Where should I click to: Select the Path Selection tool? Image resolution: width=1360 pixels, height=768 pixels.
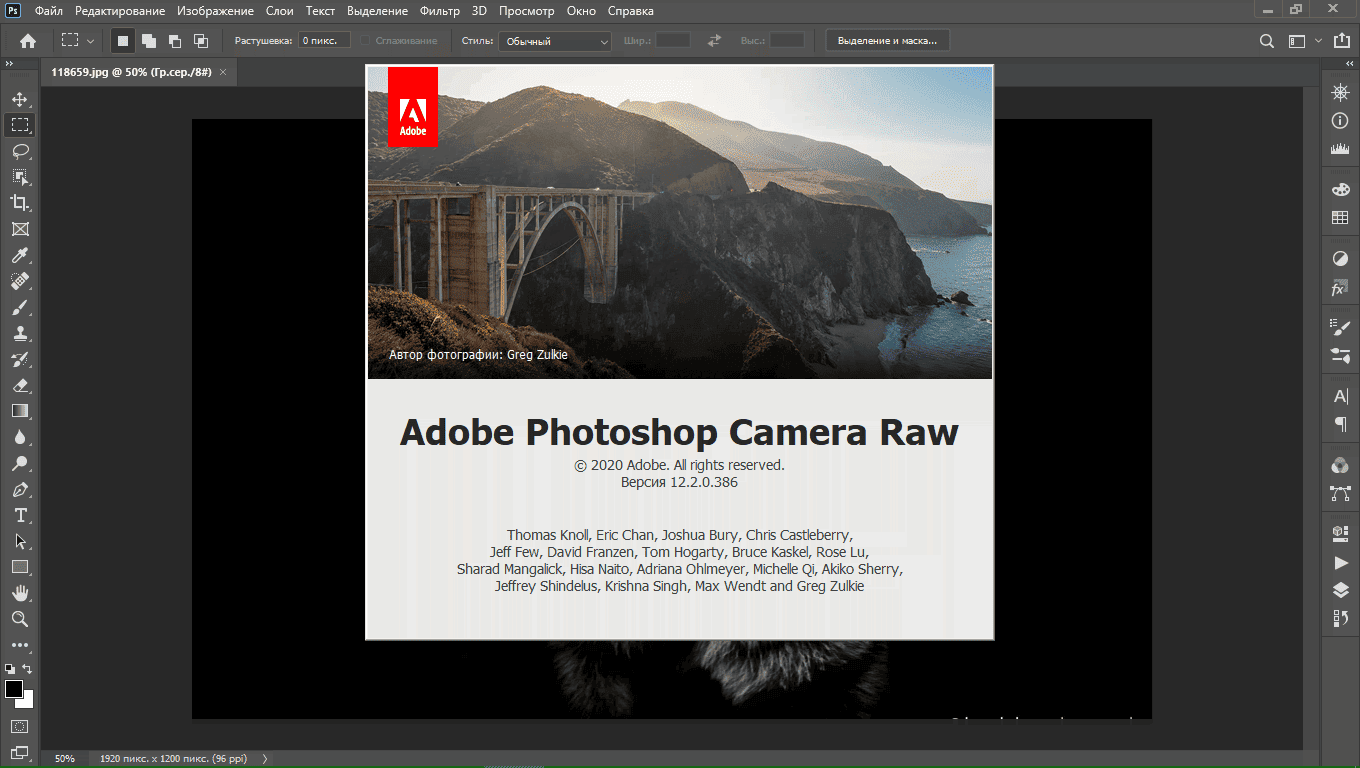pos(19,541)
